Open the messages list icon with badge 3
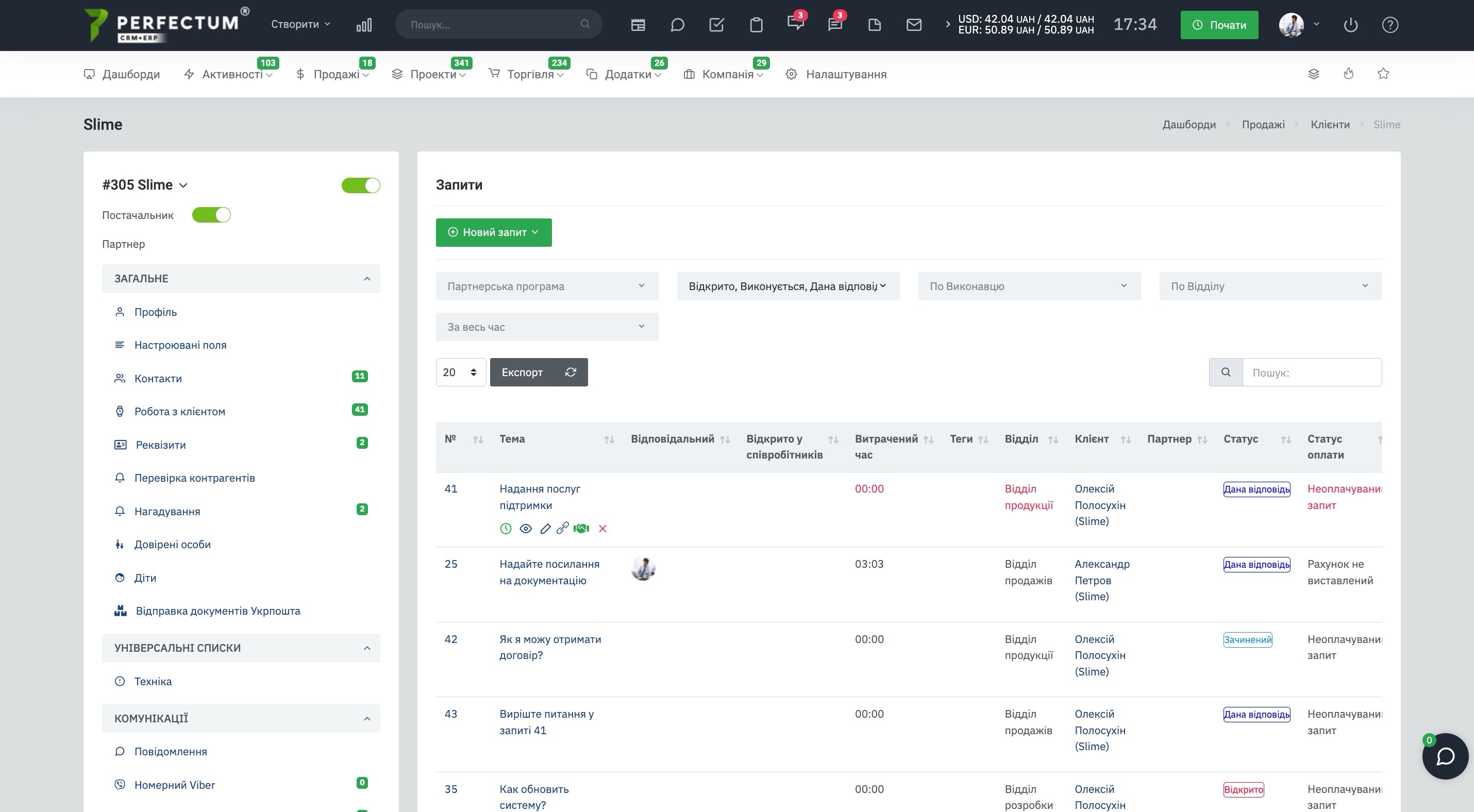This screenshot has width=1474, height=812. (835, 24)
